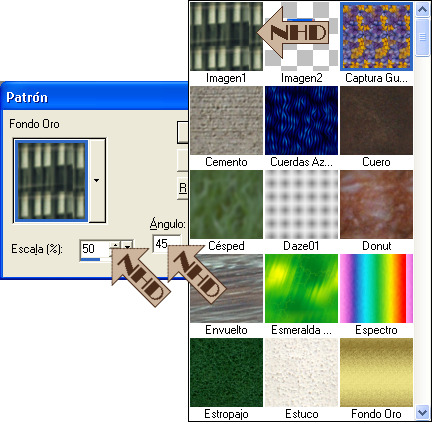This screenshot has height=422, width=432.
Task: Select the Imagen2 pattern thumbnail
Action: [x=301, y=36]
